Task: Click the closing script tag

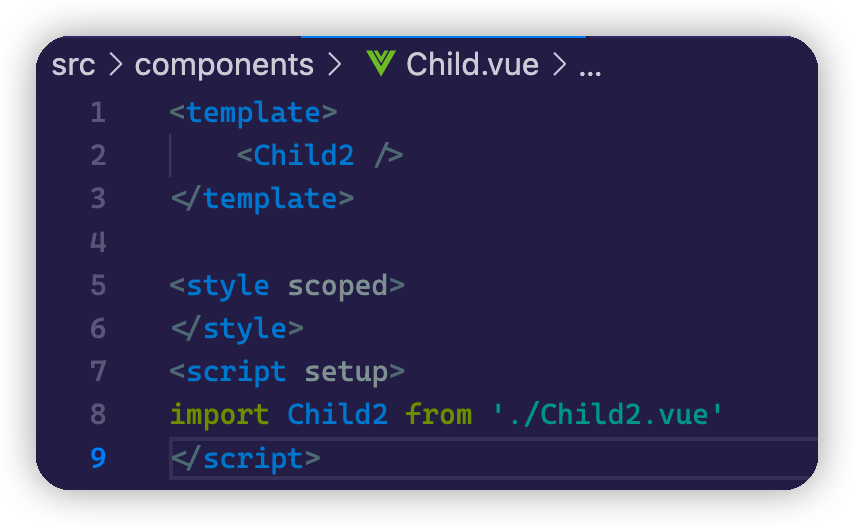Action: pos(245,458)
